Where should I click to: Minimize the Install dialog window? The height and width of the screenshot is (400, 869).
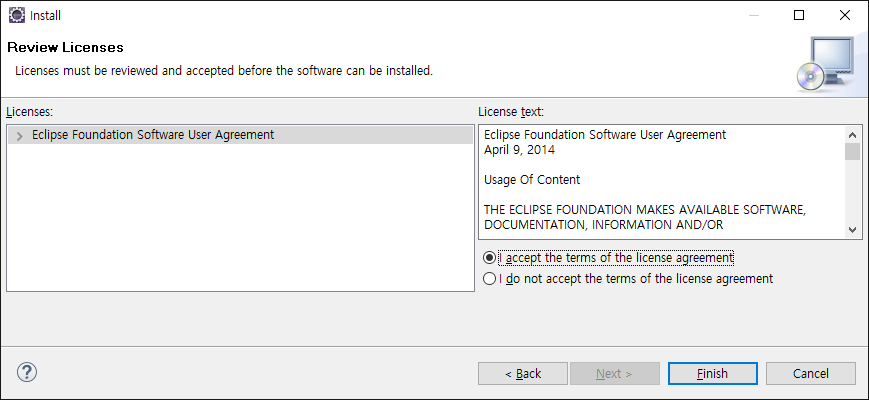[x=753, y=15]
